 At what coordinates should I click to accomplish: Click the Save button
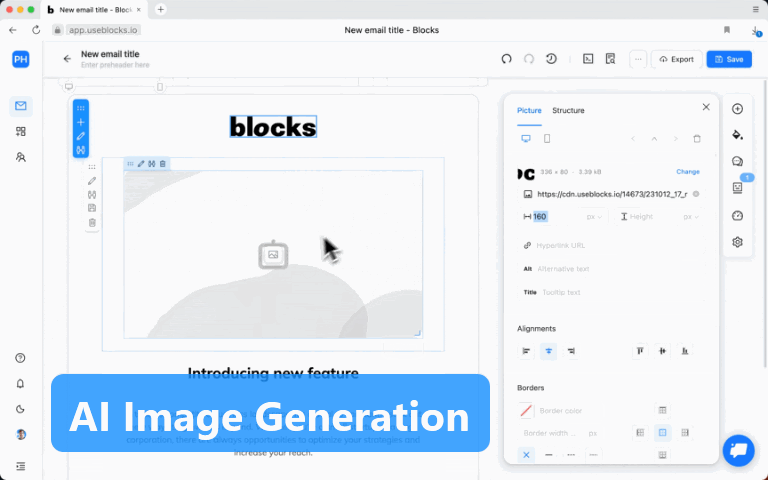729,59
